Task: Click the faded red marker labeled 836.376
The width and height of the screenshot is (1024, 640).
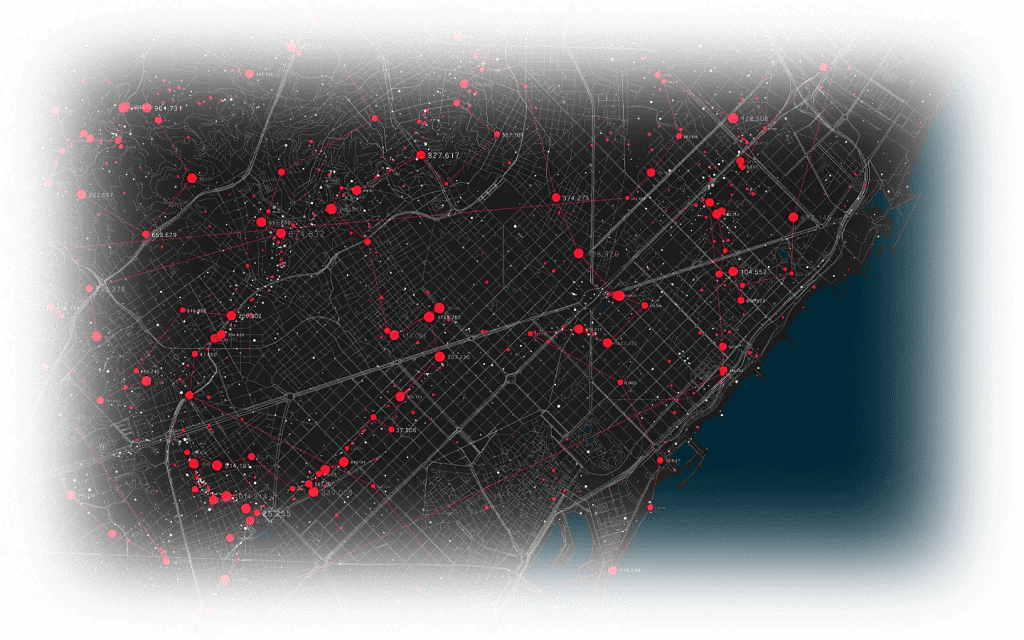Action: point(91,290)
